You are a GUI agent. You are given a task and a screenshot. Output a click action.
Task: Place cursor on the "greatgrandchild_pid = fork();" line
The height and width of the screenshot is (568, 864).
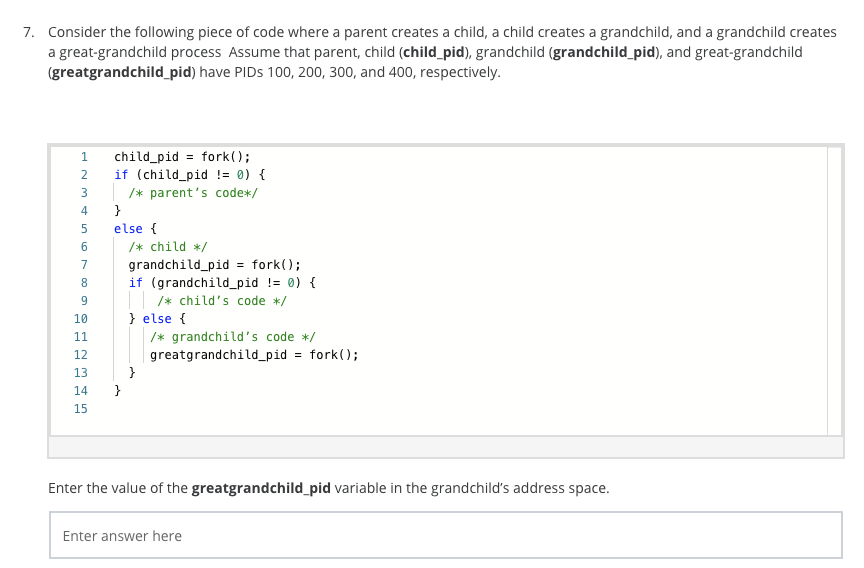254,355
